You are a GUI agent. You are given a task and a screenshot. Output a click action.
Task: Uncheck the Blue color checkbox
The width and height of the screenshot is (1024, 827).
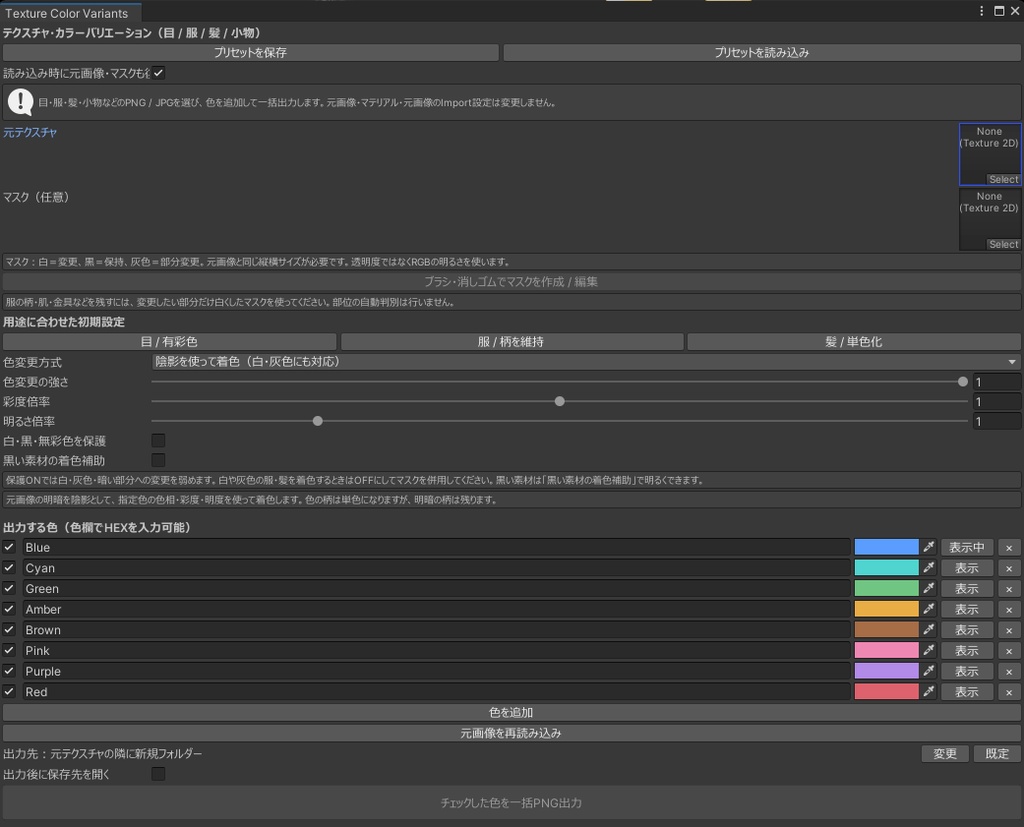point(9,547)
